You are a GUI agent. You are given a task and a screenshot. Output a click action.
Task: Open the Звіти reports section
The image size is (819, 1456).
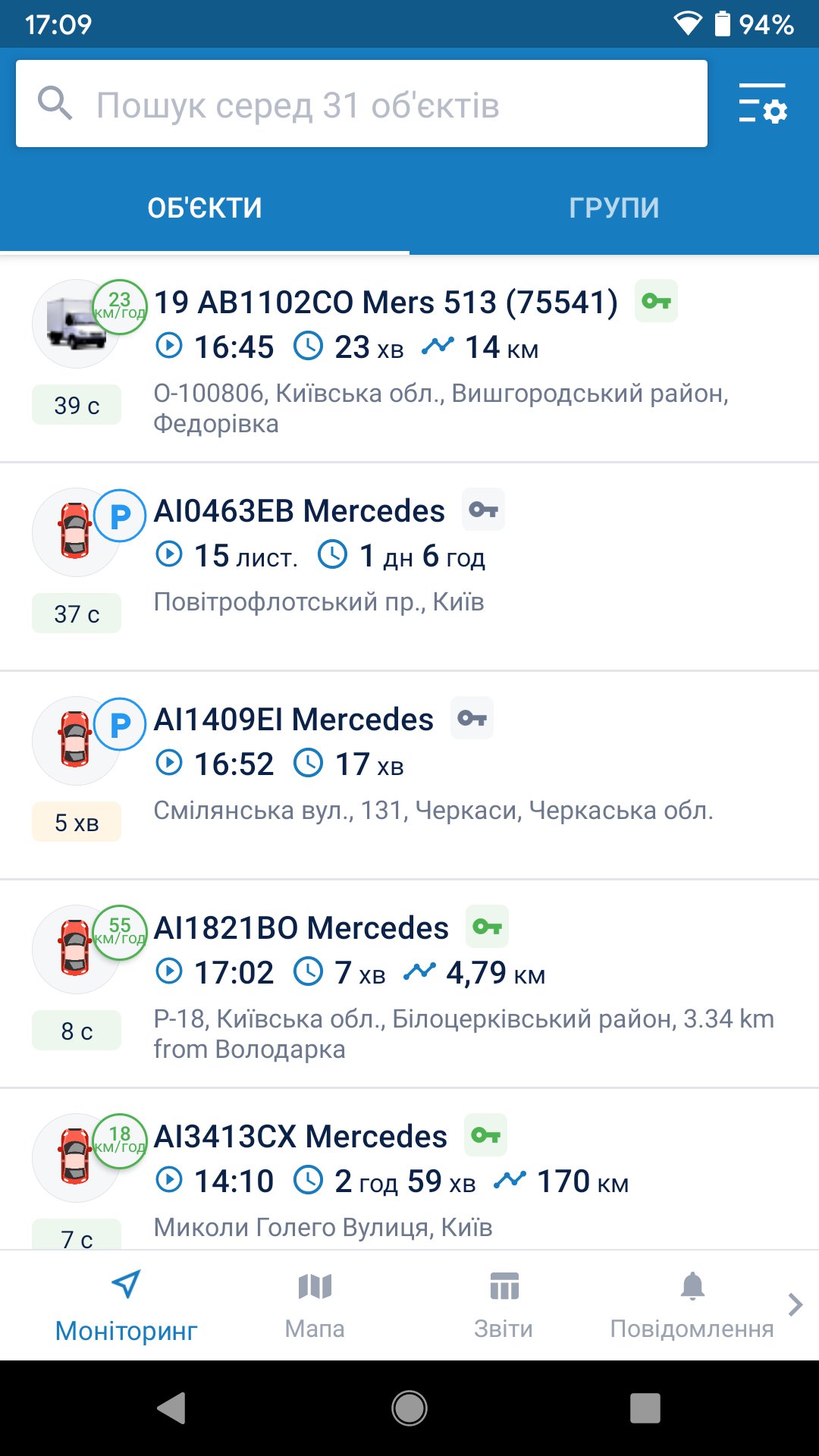504,1305
